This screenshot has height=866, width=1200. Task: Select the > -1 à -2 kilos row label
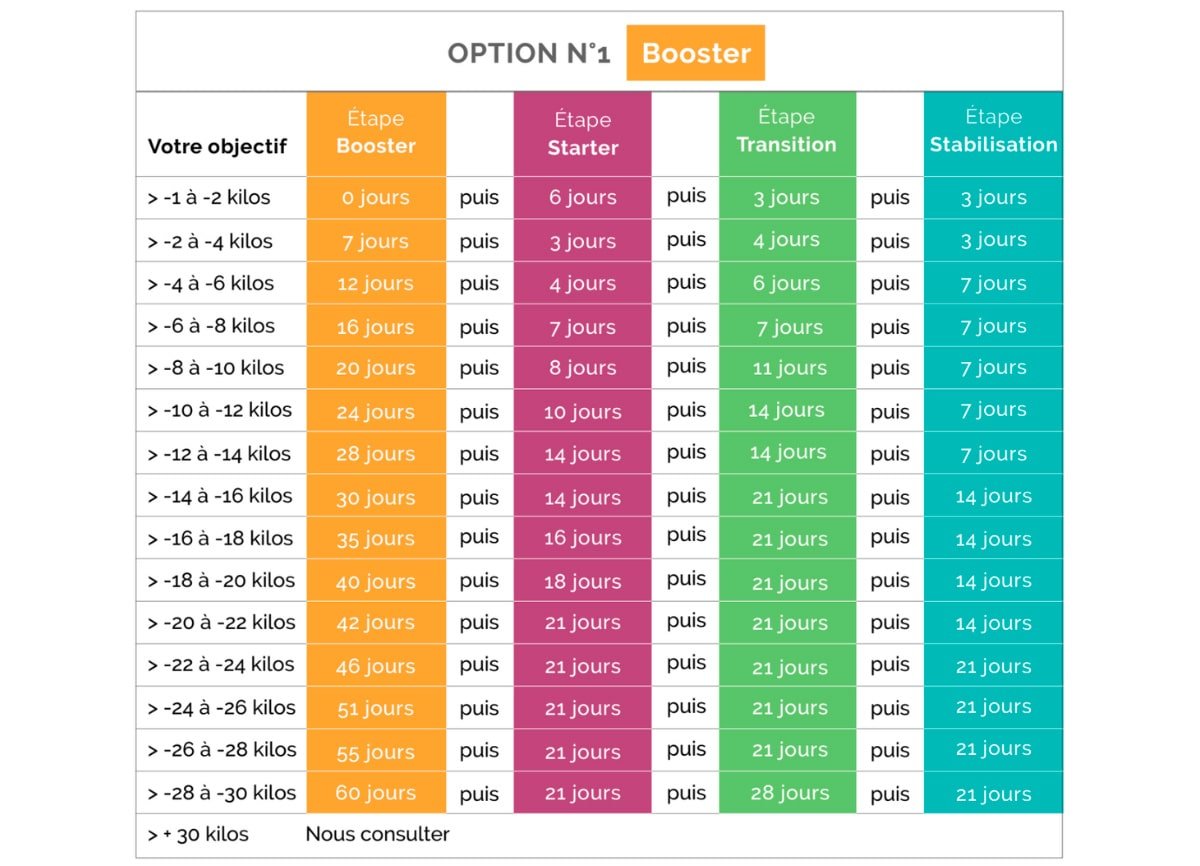pos(209,197)
